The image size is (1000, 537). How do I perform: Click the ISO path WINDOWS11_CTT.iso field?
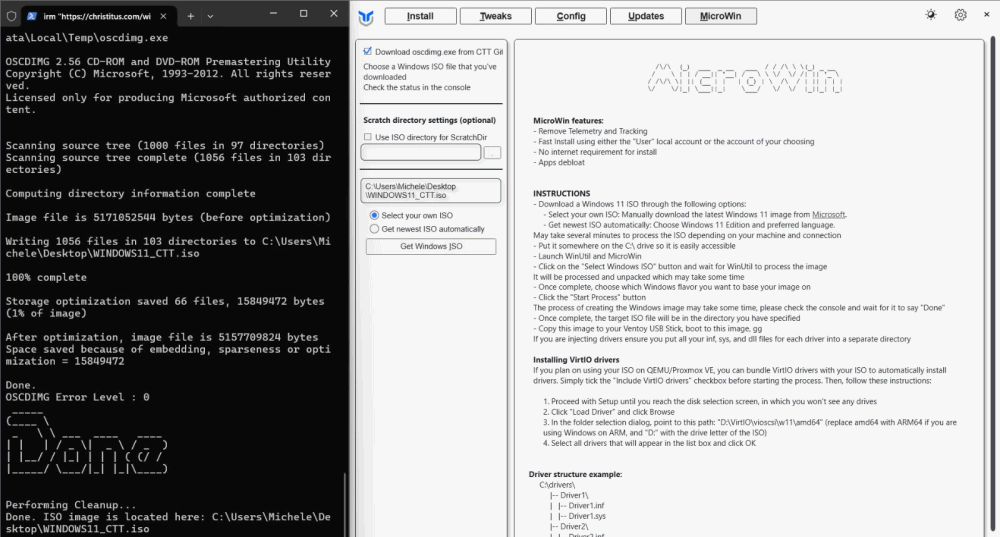point(431,191)
